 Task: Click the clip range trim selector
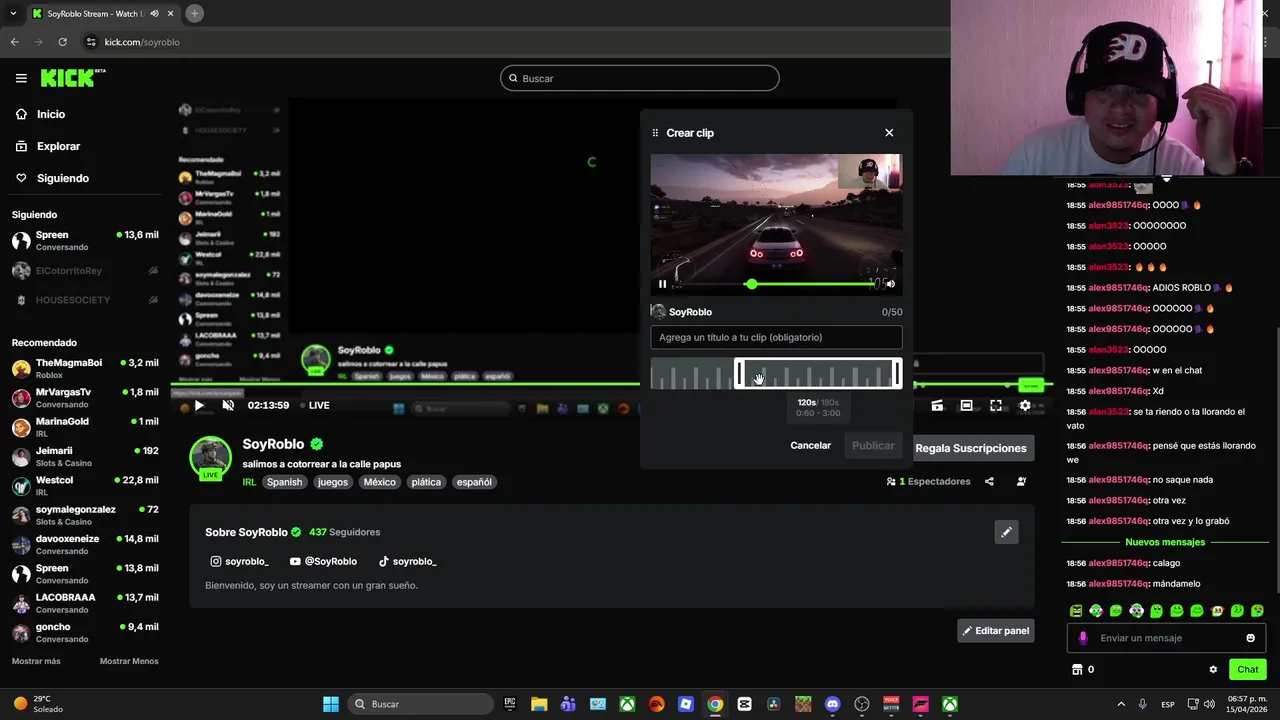coord(818,374)
